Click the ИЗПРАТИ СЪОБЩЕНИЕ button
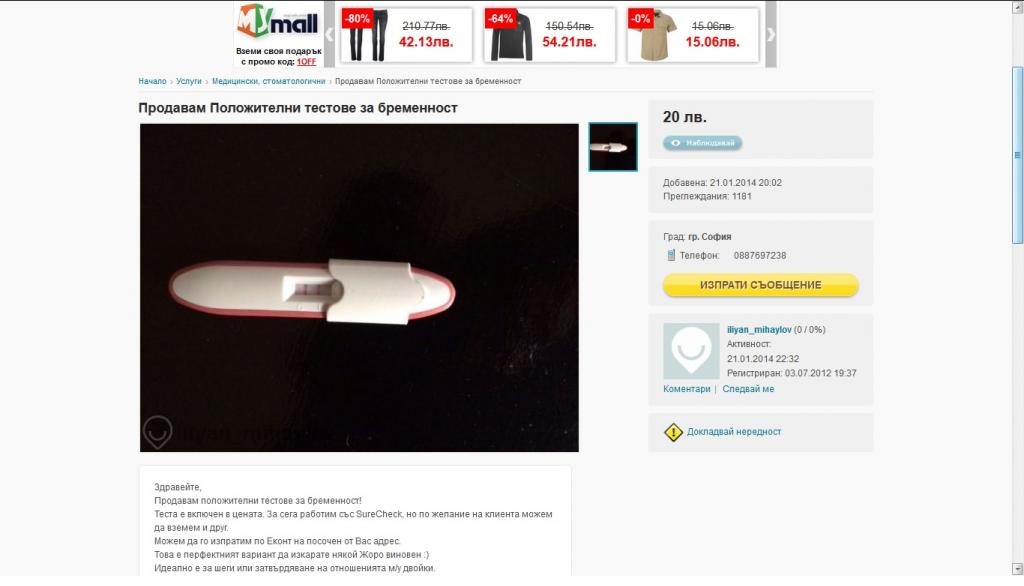1024x586 pixels. [760, 285]
